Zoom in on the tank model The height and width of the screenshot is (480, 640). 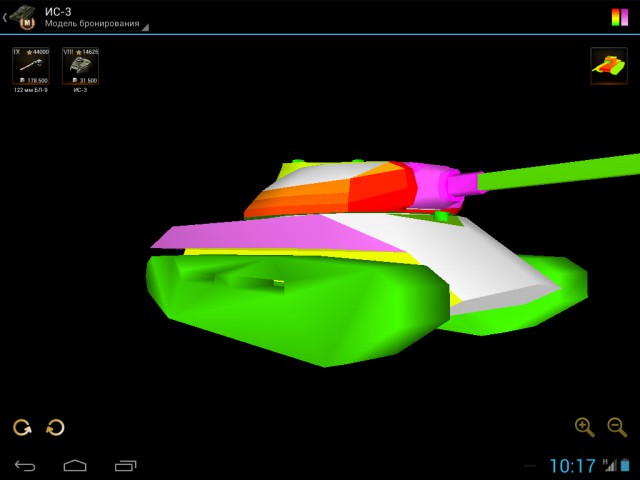click(x=584, y=427)
